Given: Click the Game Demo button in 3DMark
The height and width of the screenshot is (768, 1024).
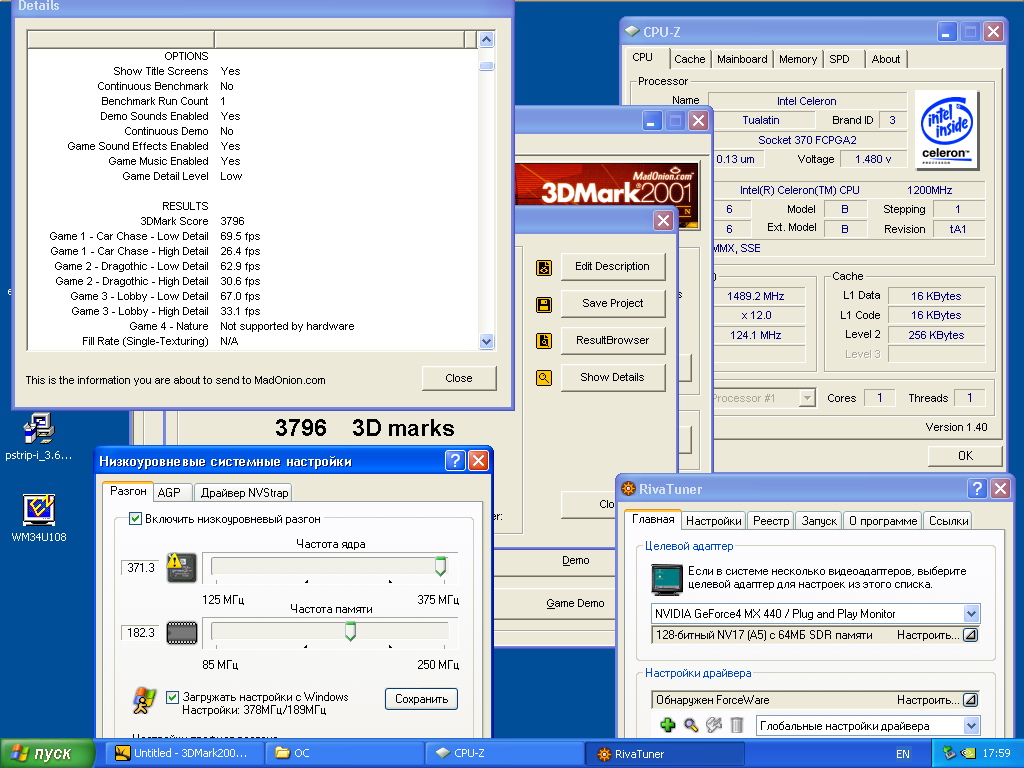Looking at the screenshot, I should 575,603.
